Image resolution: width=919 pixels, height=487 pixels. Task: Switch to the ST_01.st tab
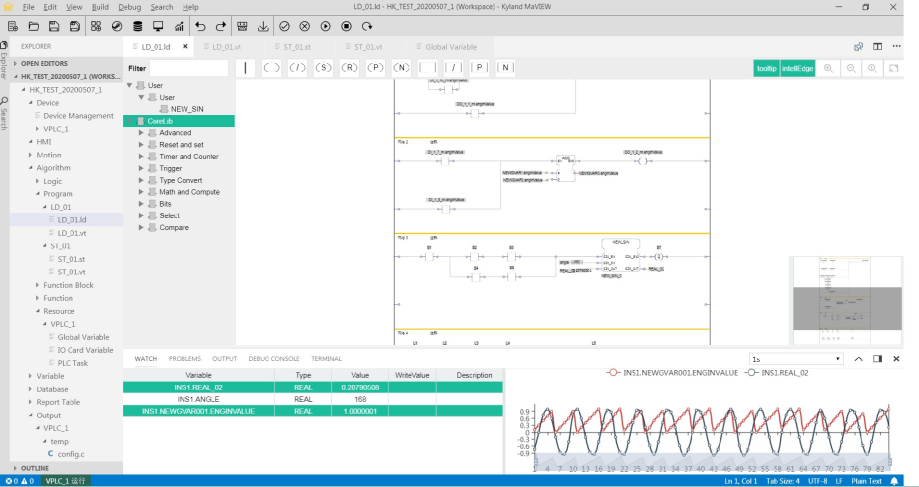297,47
